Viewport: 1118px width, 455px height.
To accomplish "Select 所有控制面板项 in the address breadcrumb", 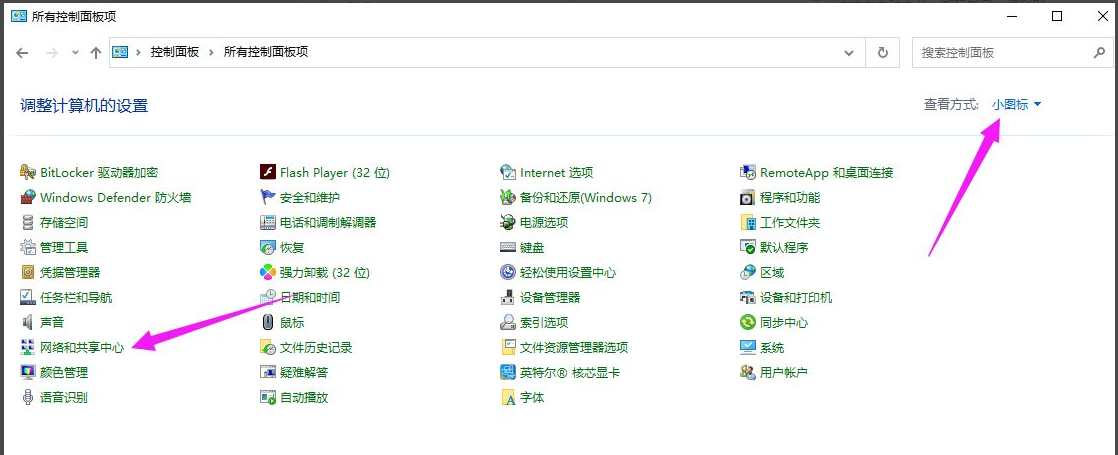I will click(x=265, y=52).
